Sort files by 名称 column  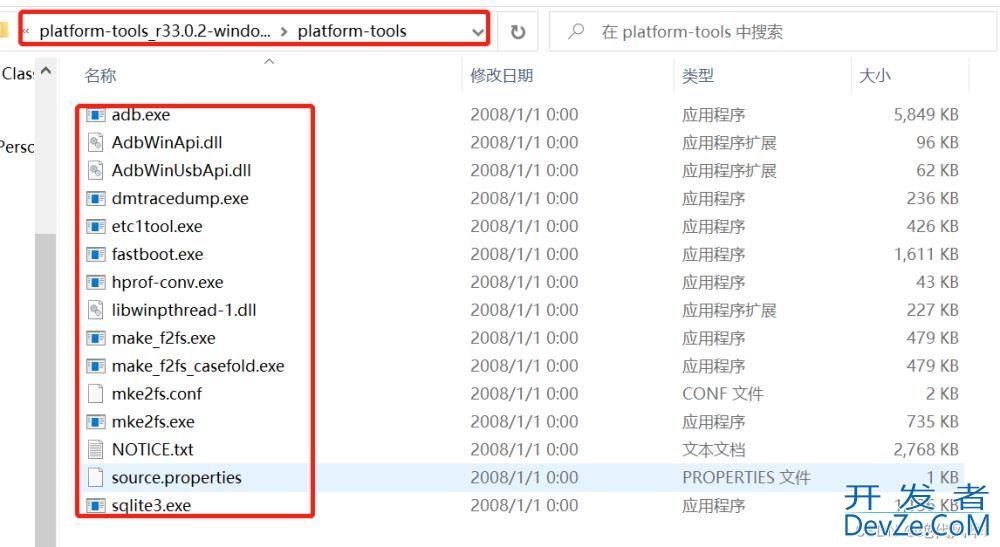(x=101, y=76)
